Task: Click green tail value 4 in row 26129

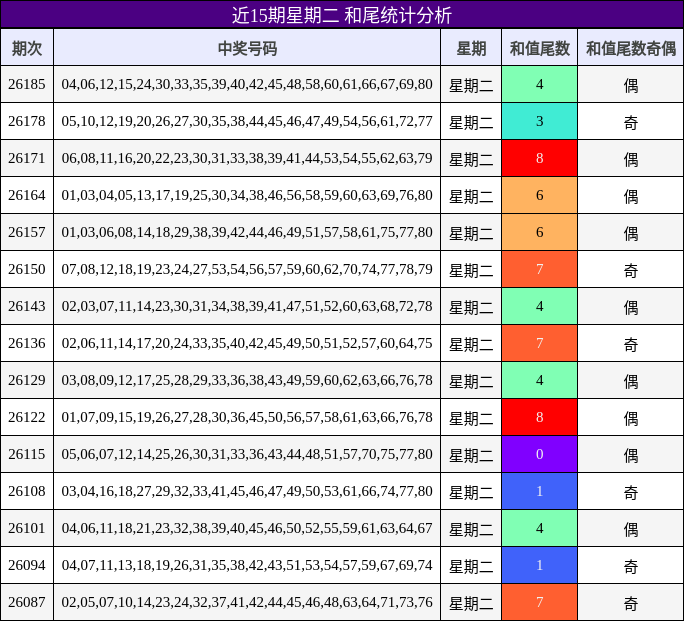Action: [x=540, y=380]
